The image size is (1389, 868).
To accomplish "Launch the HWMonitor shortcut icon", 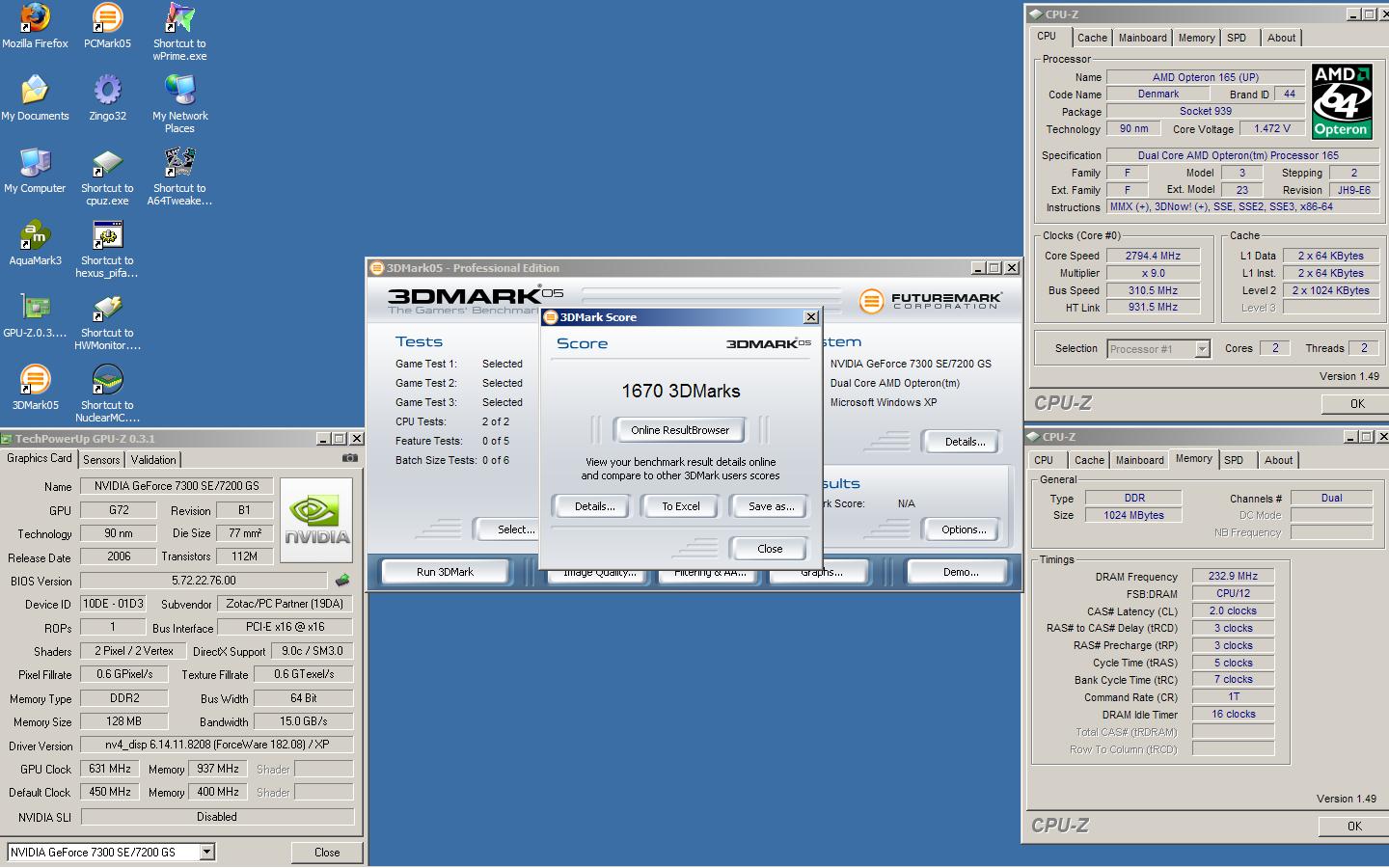I will 107,307.
